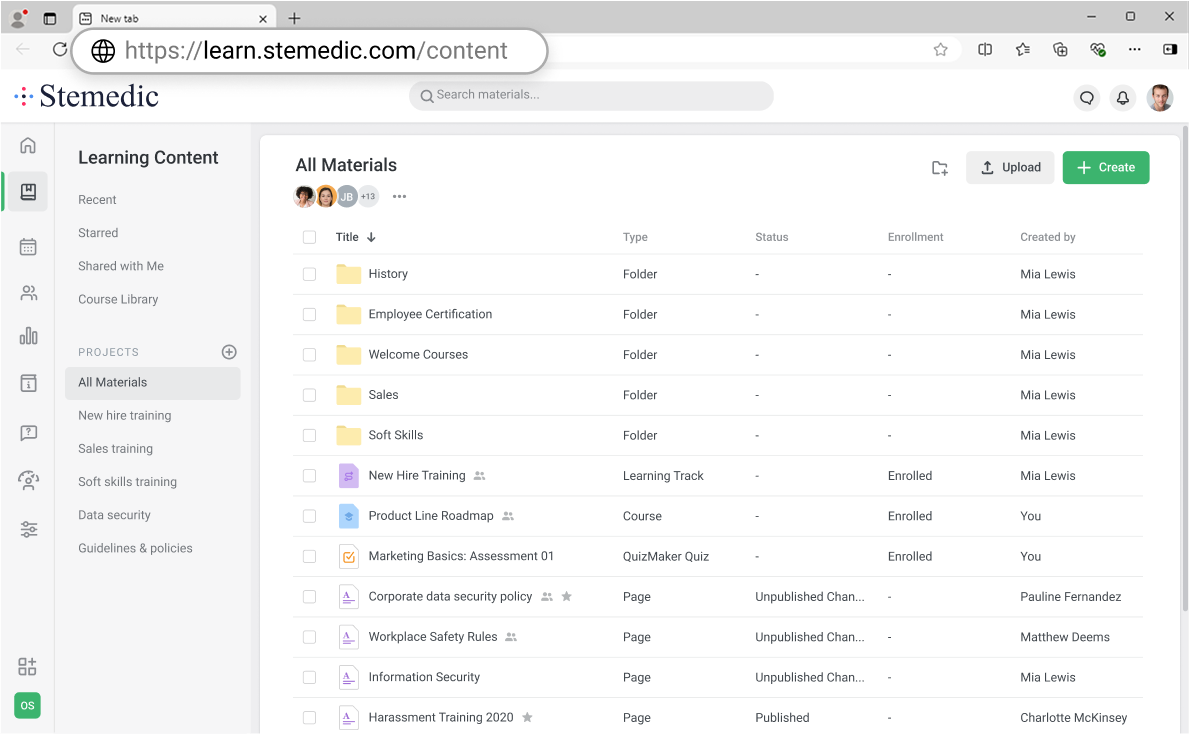1189x734 pixels.
Task: Click the +13 avatar overflow badge
Action: click(366, 196)
